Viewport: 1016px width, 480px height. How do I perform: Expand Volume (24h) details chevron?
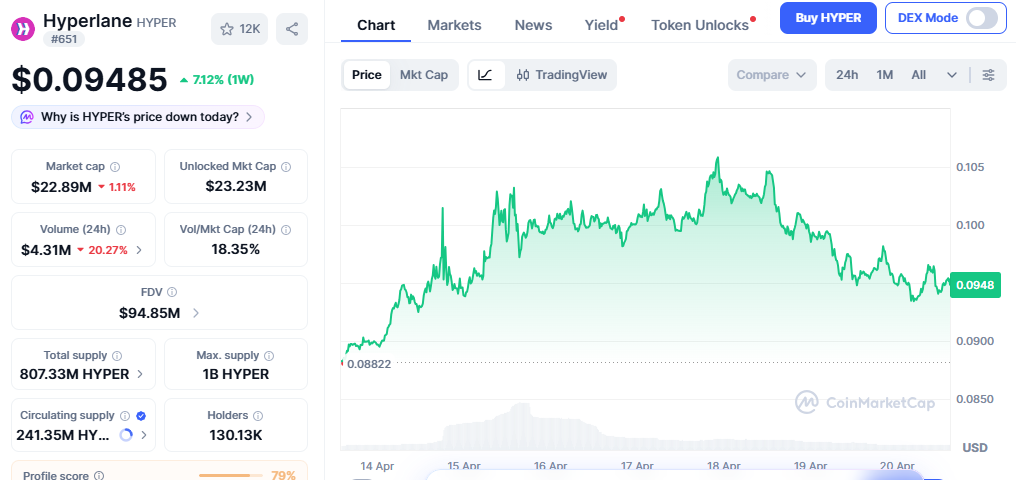[x=139, y=249]
